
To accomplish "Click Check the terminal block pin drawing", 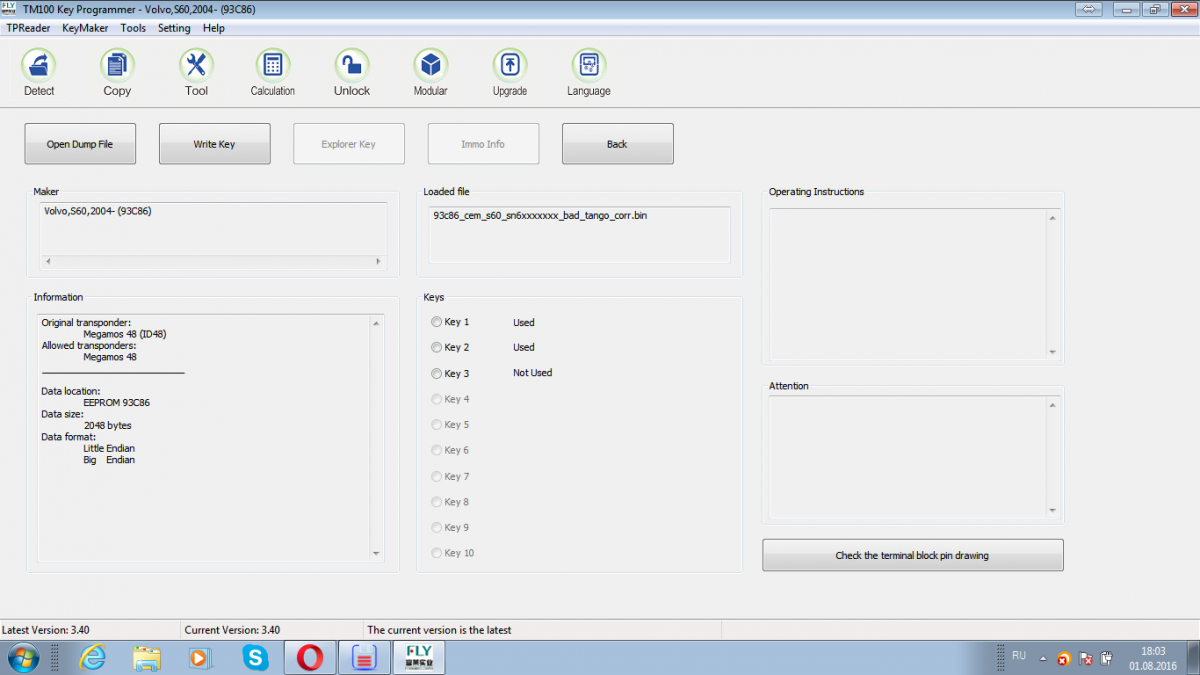I will 912,555.
